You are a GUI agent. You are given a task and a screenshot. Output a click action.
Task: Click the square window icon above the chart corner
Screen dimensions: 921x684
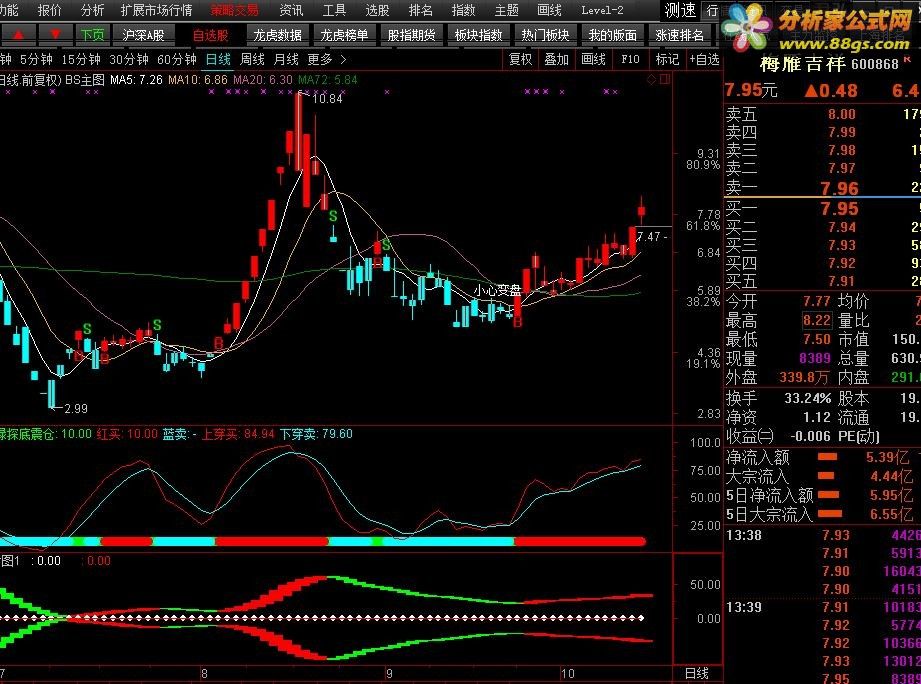pos(665,79)
